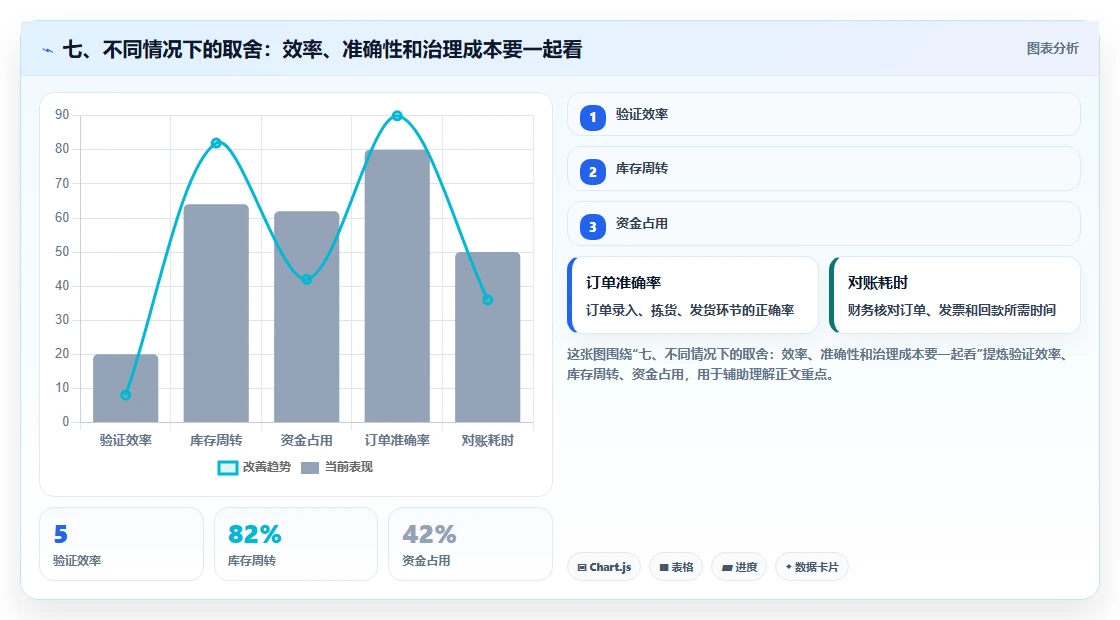1120x620 pixels.
Task: Click the 资金占用 bar in the chart
Action: tap(306, 316)
